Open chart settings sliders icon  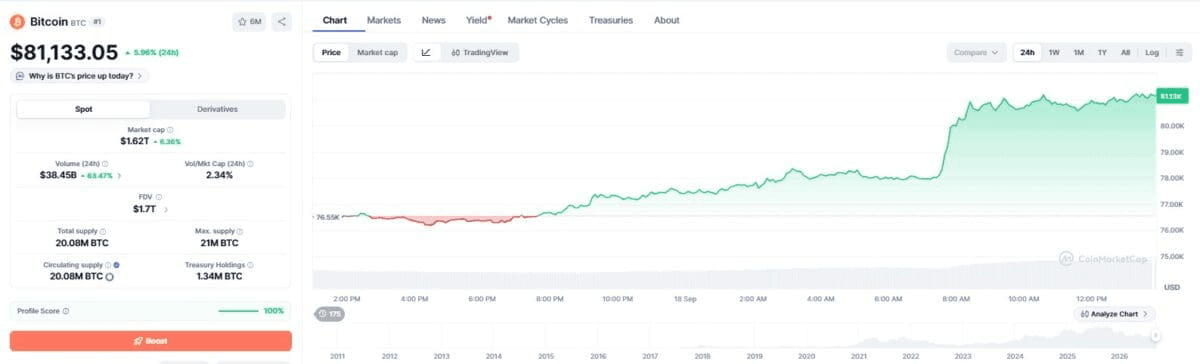[1180, 52]
